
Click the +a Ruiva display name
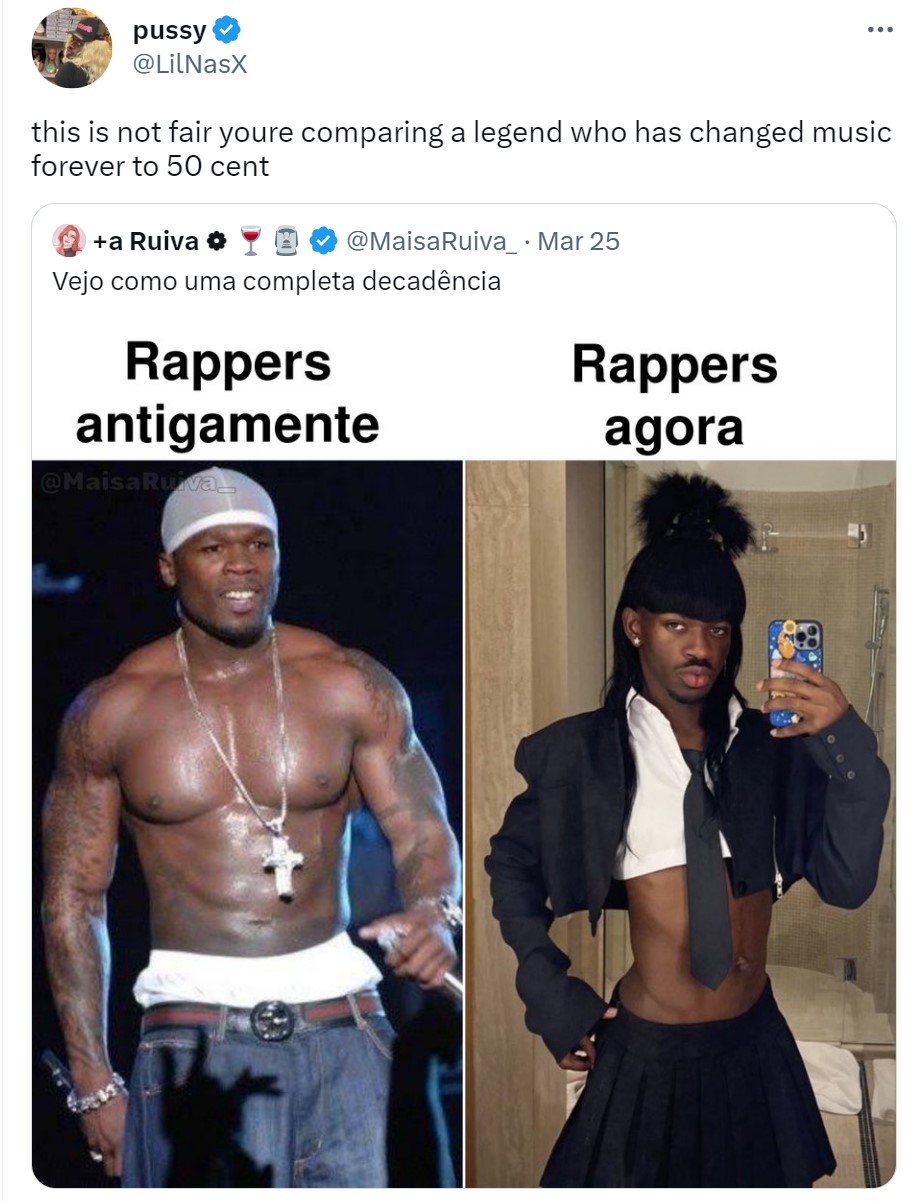pyautogui.click(x=146, y=241)
